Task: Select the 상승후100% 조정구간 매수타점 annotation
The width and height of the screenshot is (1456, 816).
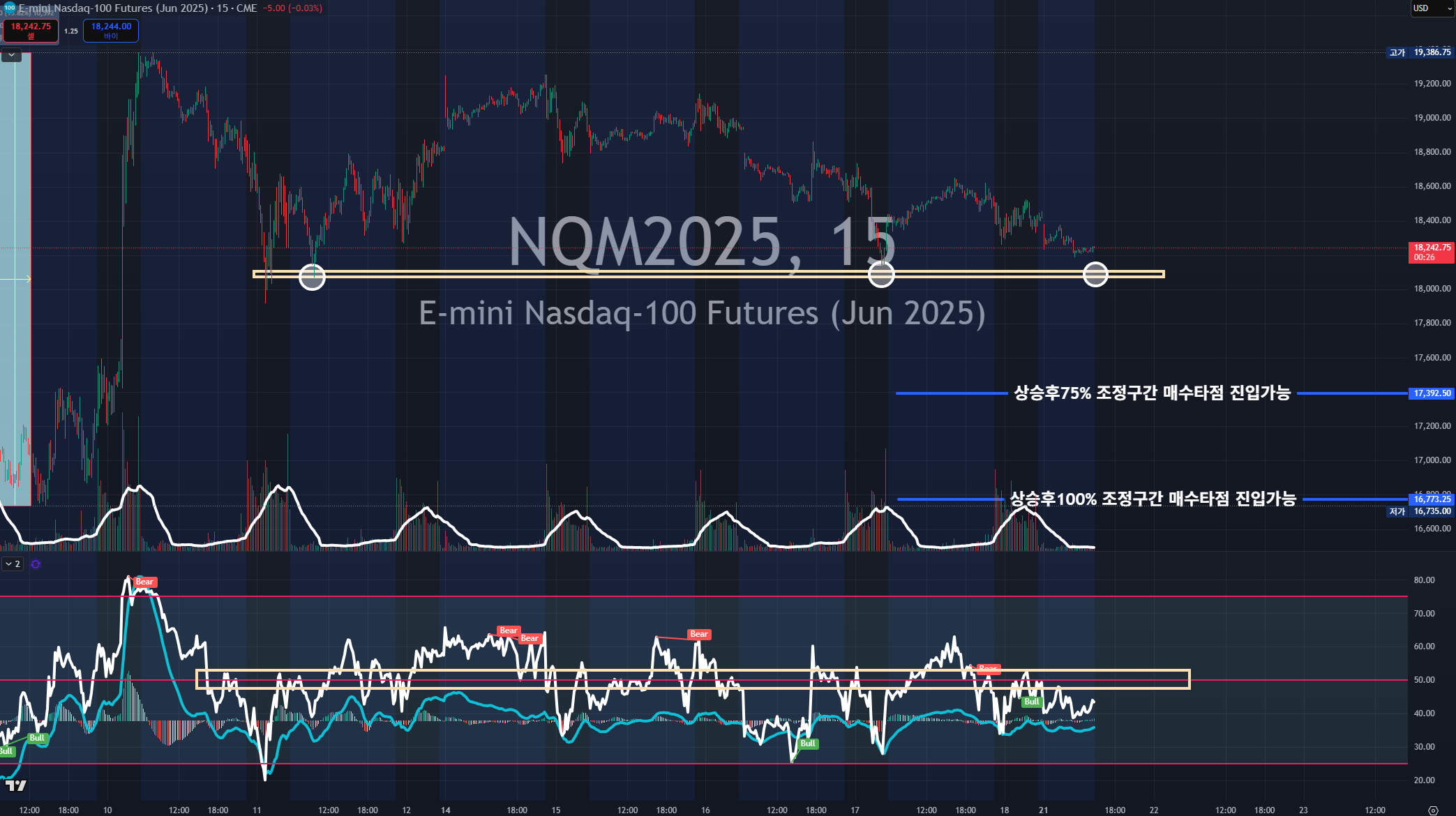Action: (x=1153, y=499)
